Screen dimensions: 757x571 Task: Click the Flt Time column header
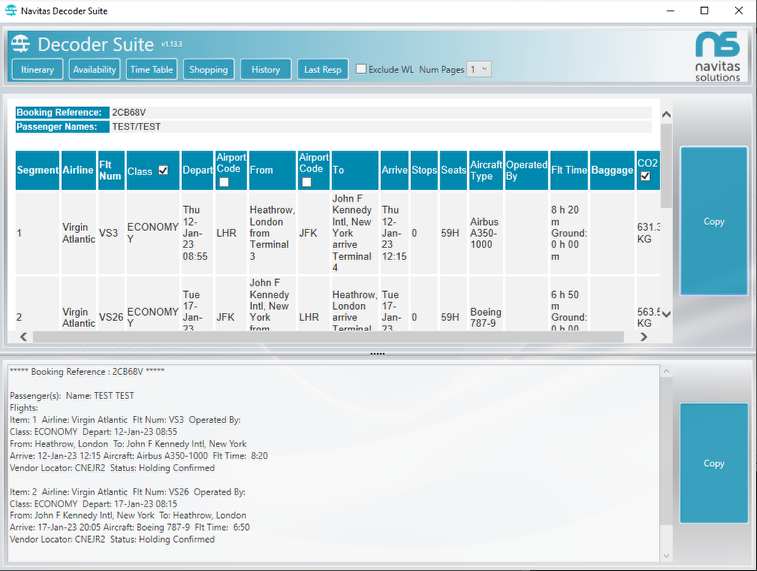tap(569, 170)
